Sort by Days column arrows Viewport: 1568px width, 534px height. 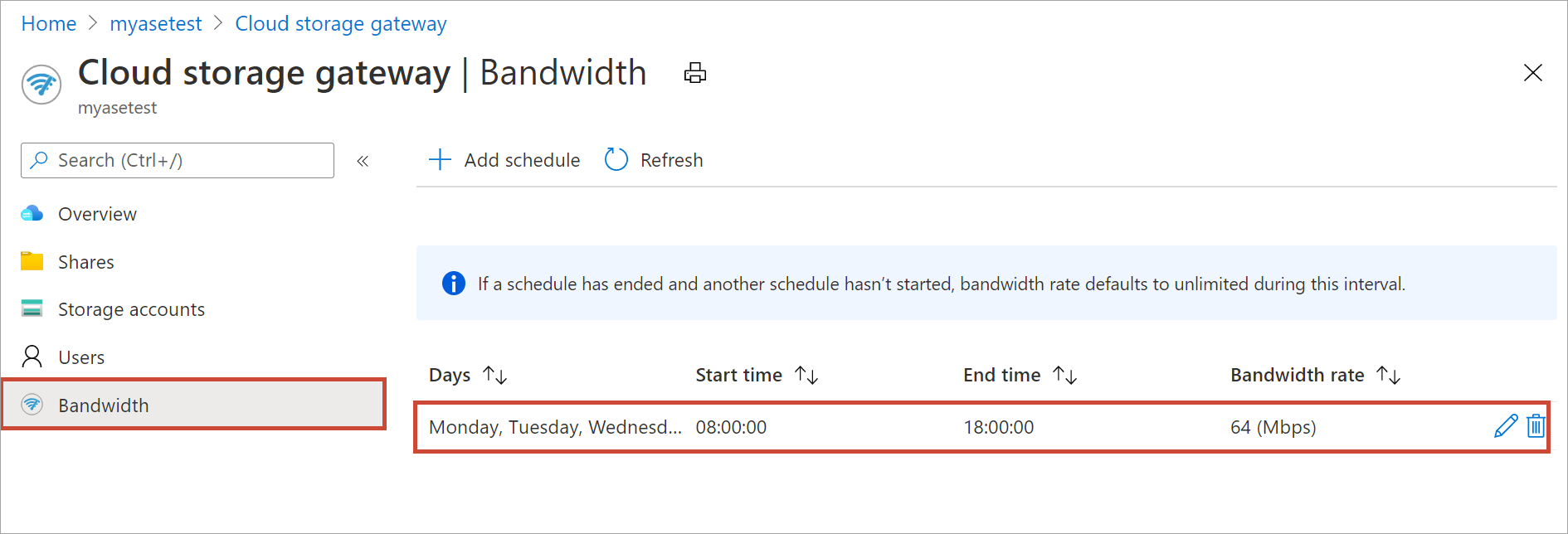(495, 375)
